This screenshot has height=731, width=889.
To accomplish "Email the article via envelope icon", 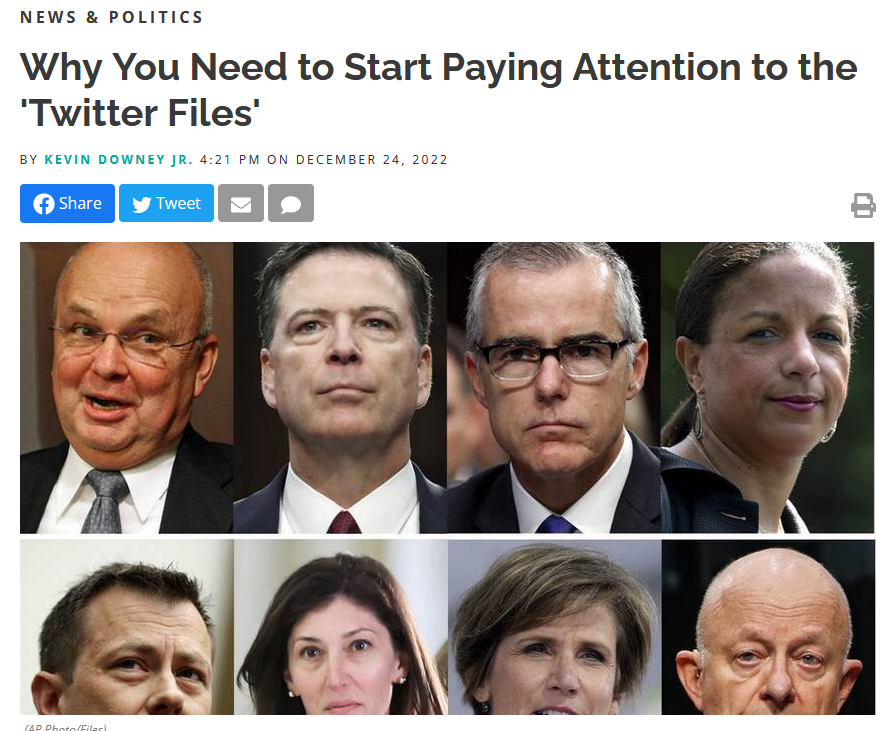I will (241, 204).
